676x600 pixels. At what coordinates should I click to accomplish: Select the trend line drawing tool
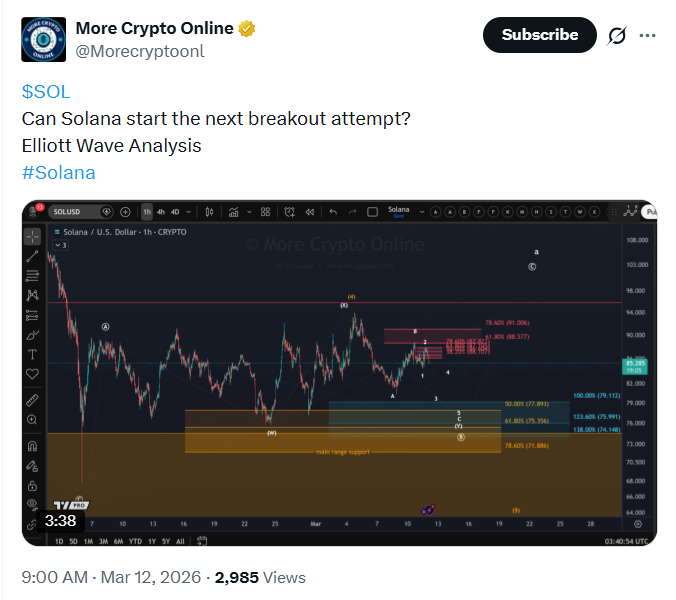[x=33, y=256]
